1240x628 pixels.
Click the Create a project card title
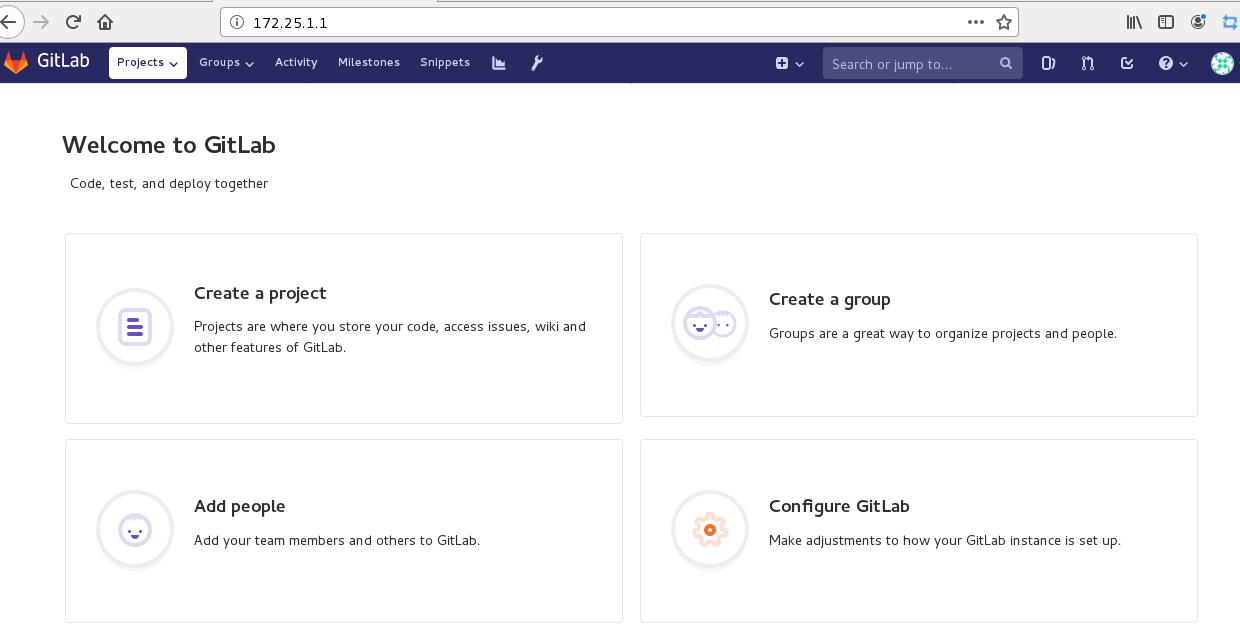point(260,293)
